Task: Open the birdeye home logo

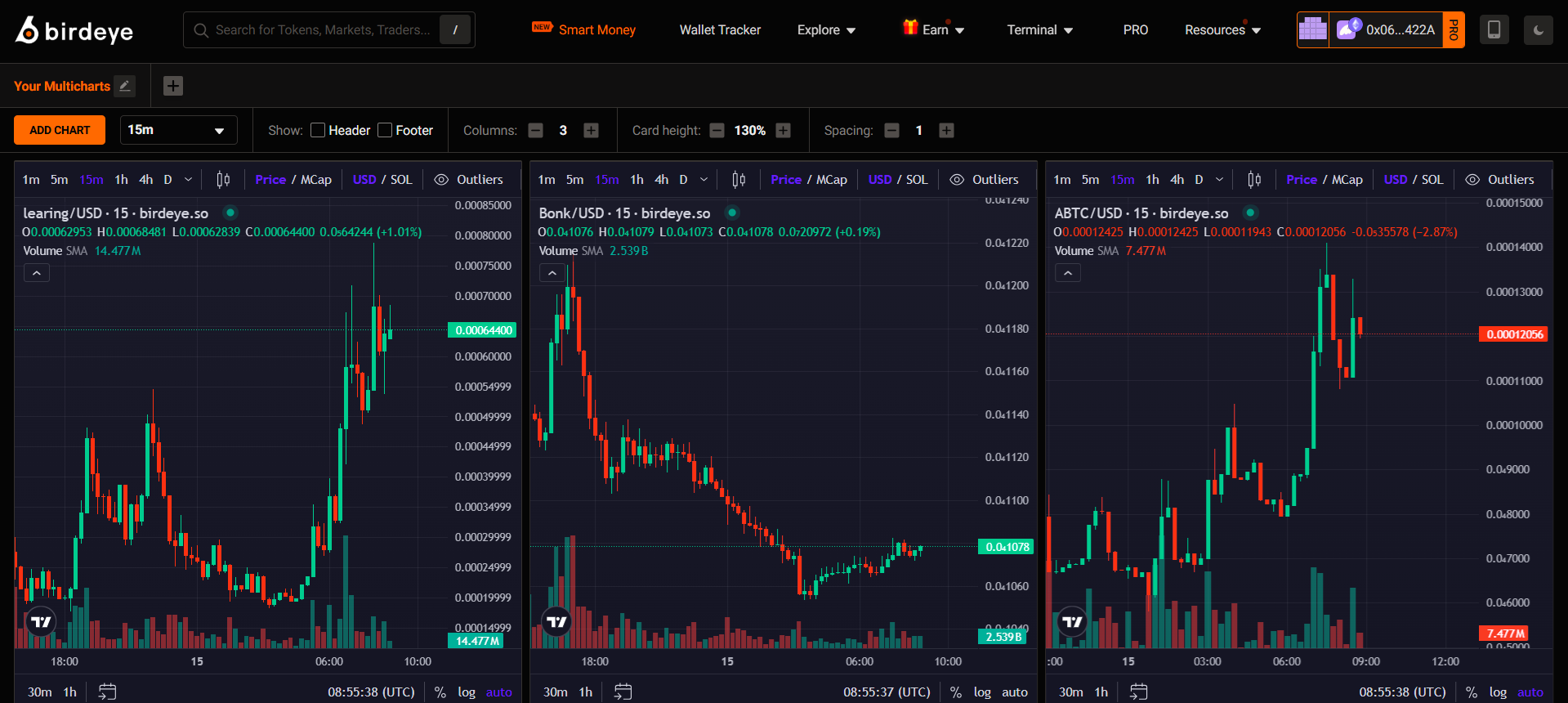Action: pos(74,30)
